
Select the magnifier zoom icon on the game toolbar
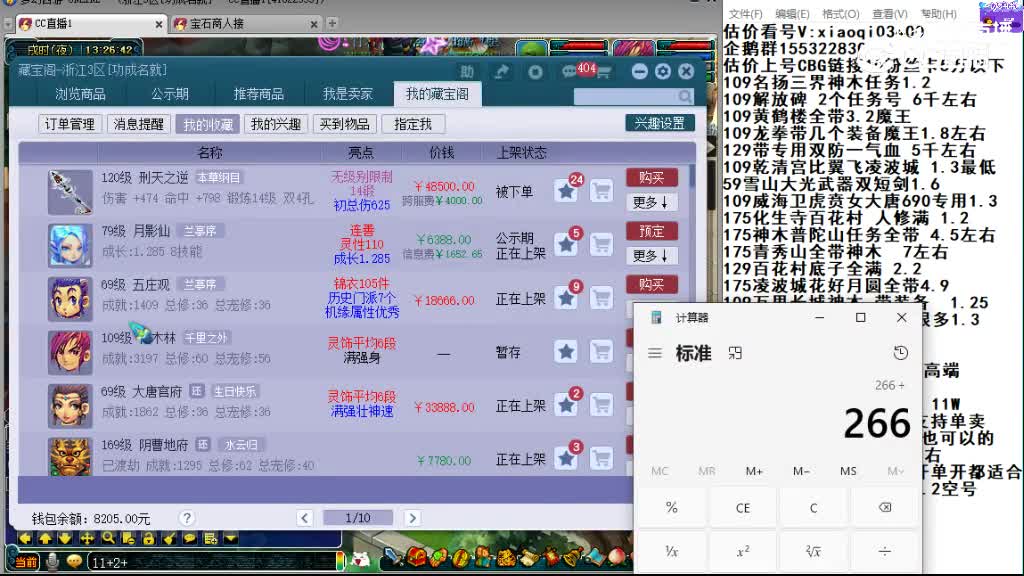point(107,540)
